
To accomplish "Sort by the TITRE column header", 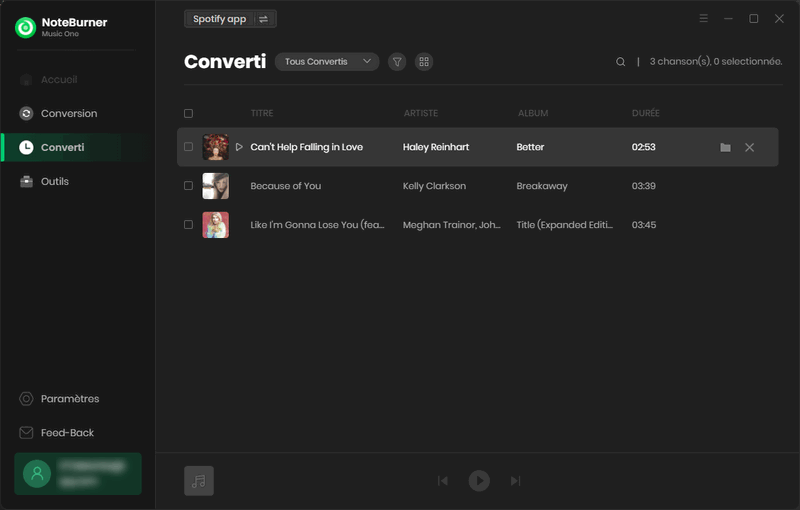I will [262, 113].
